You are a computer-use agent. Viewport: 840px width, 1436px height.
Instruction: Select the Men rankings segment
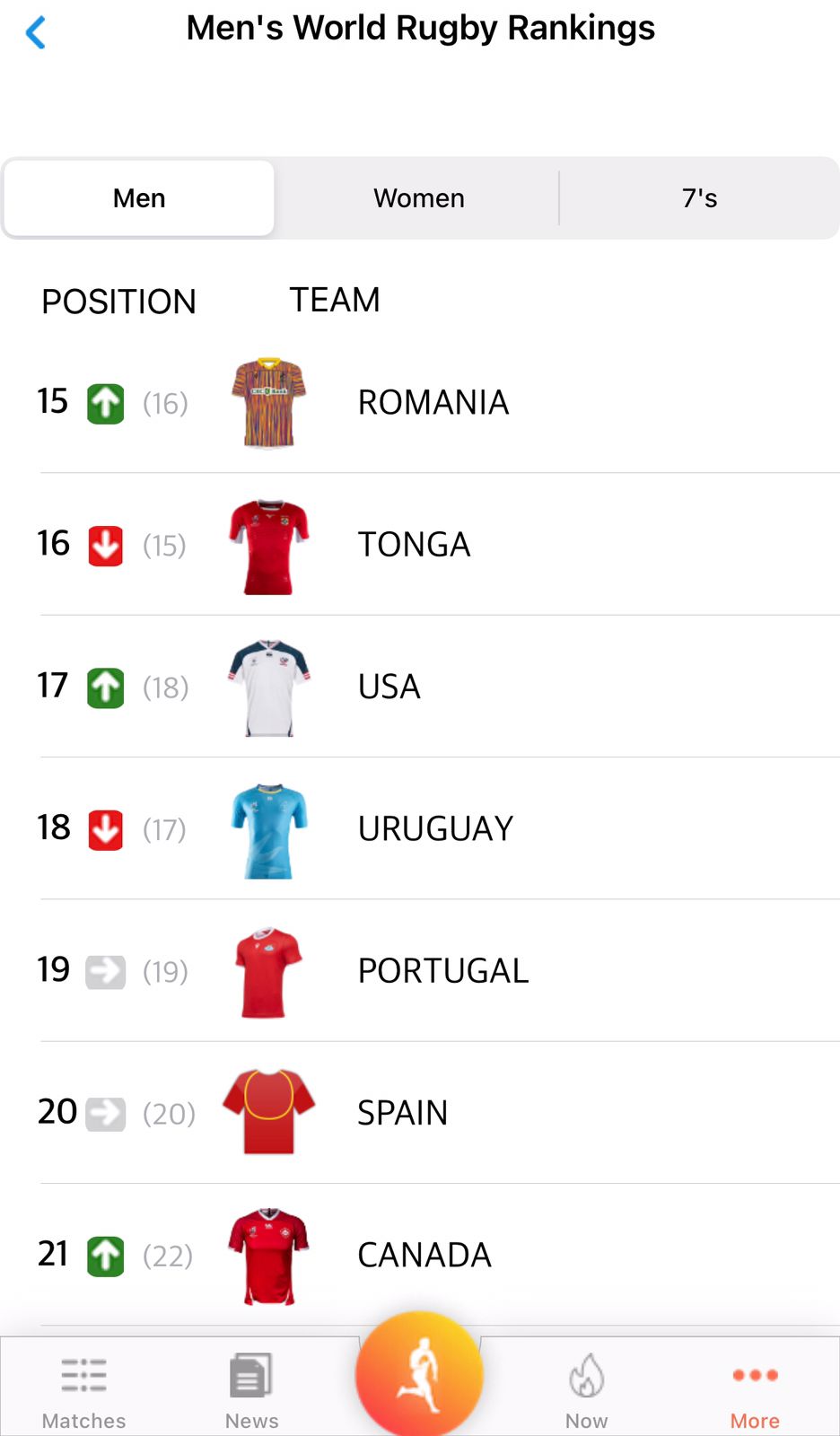coord(139,198)
